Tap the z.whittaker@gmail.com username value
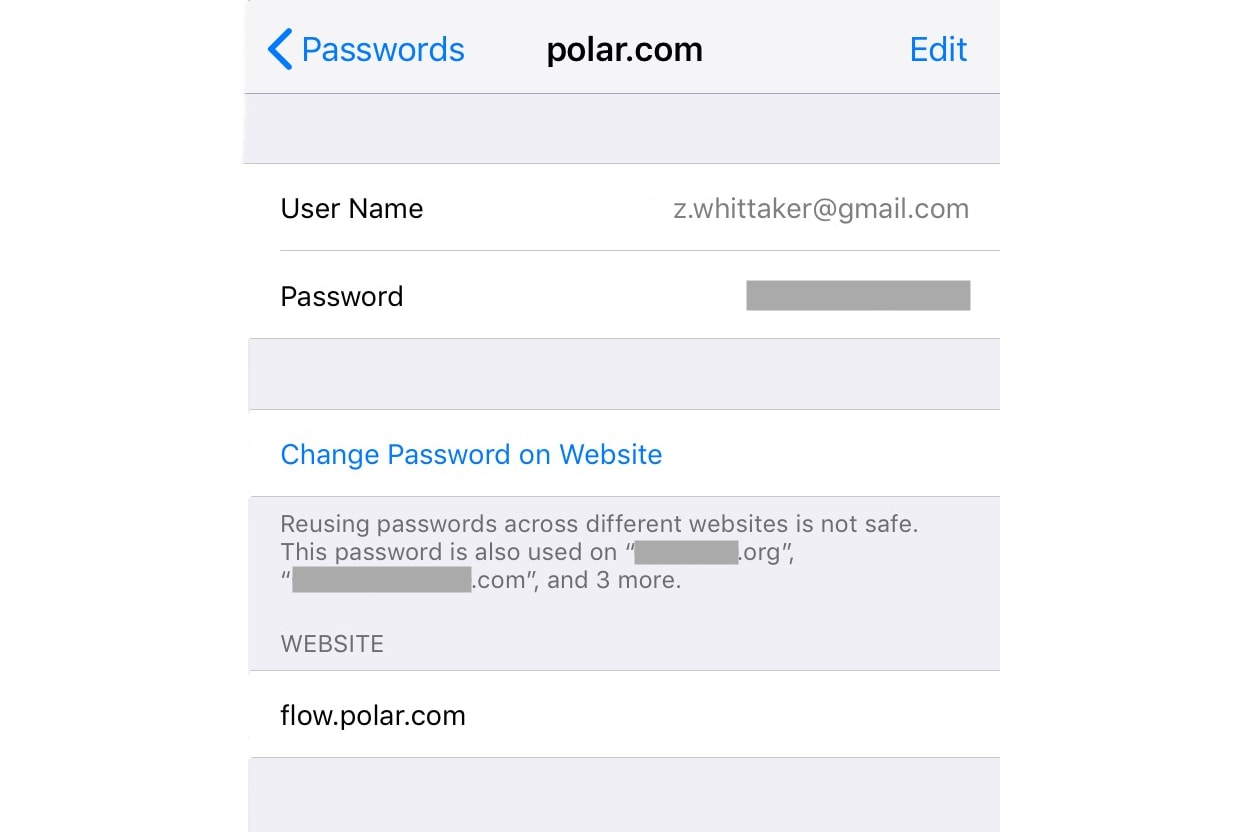 click(x=821, y=208)
